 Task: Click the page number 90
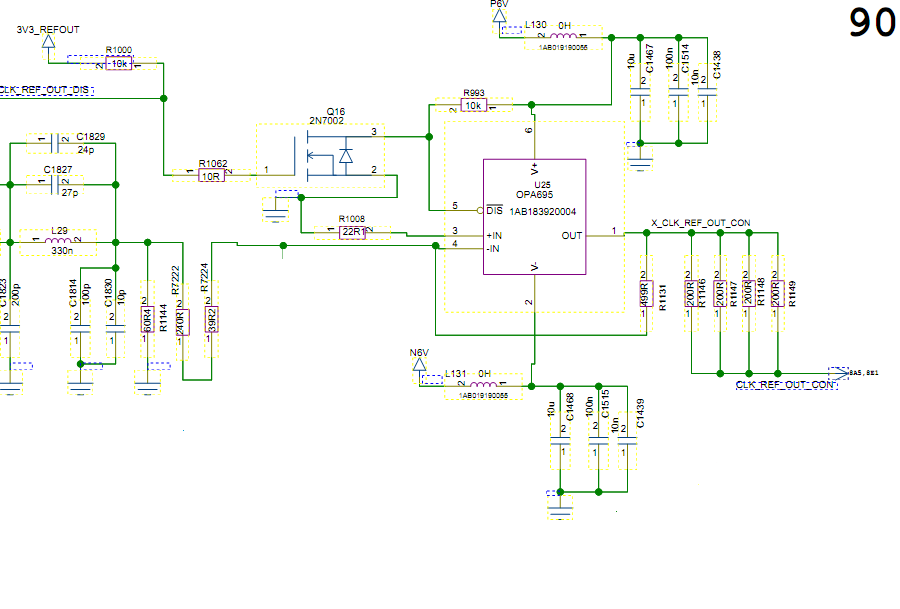point(872,24)
